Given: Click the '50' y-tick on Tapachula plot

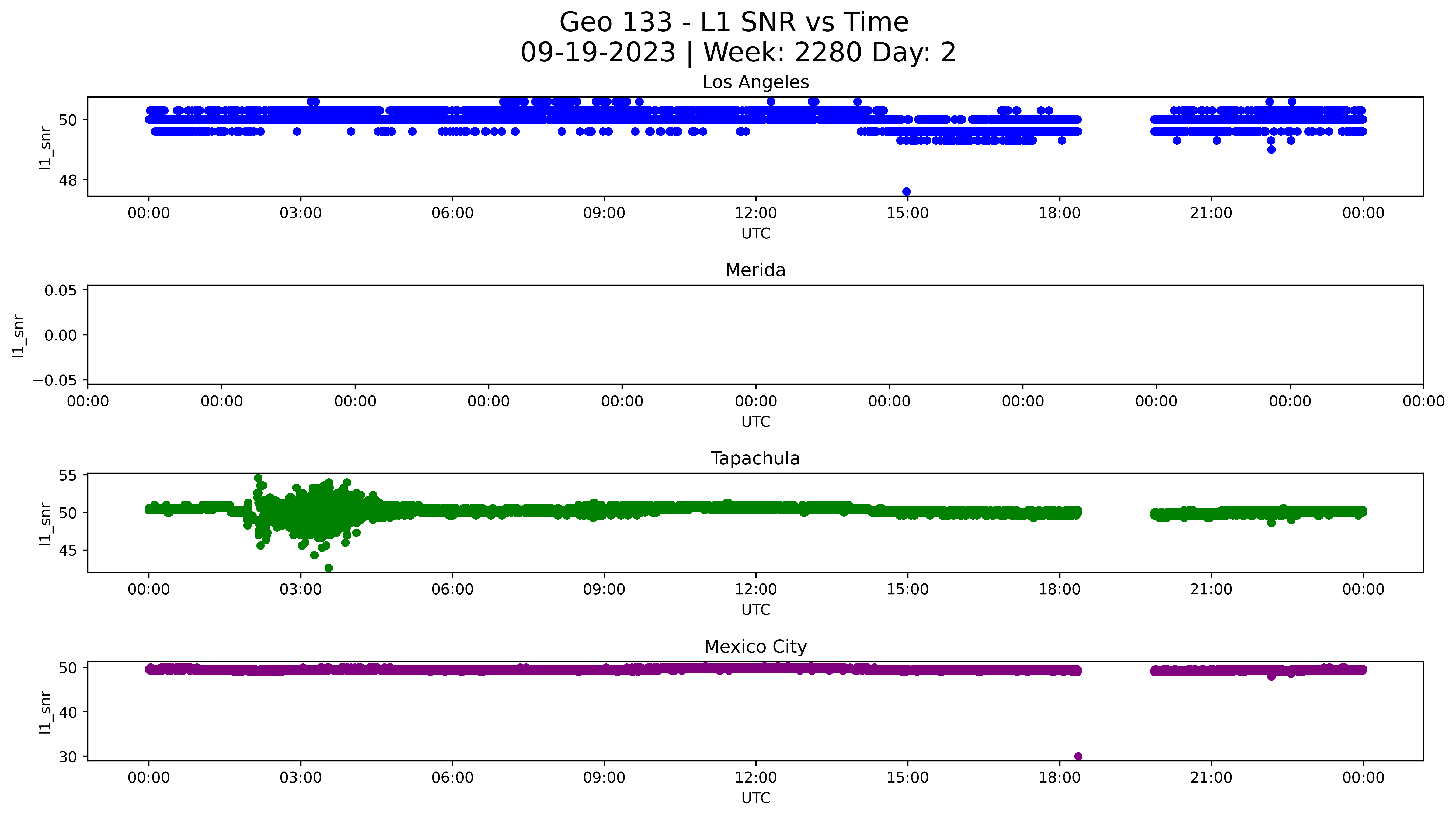Looking at the screenshot, I should point(68,513).
